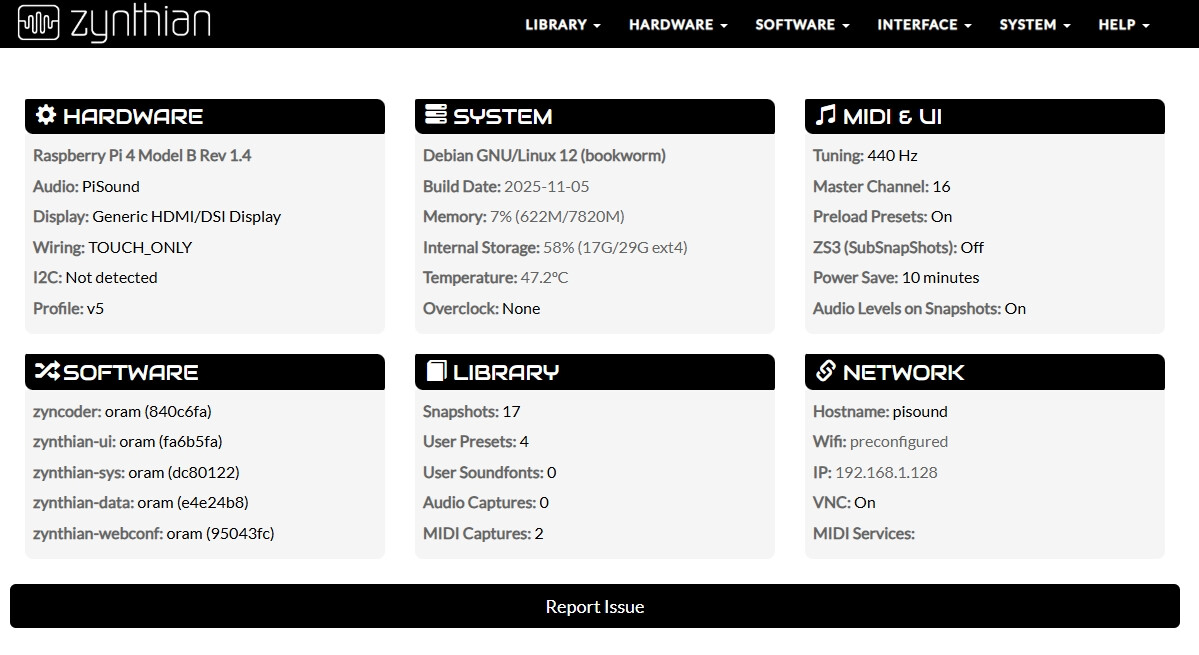Open the Software dropdown in navbar
This screenshot has height=655, width=1199.
pos(801,25)
